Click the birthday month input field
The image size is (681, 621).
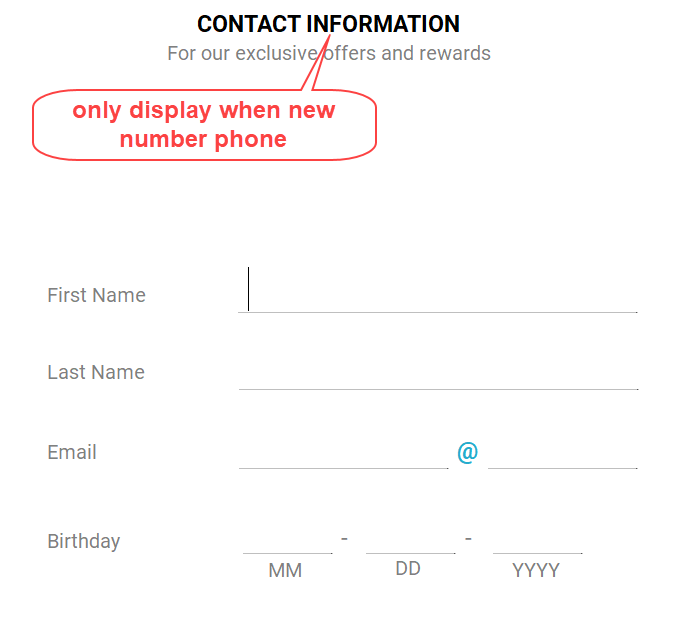[x=287, y=540]
